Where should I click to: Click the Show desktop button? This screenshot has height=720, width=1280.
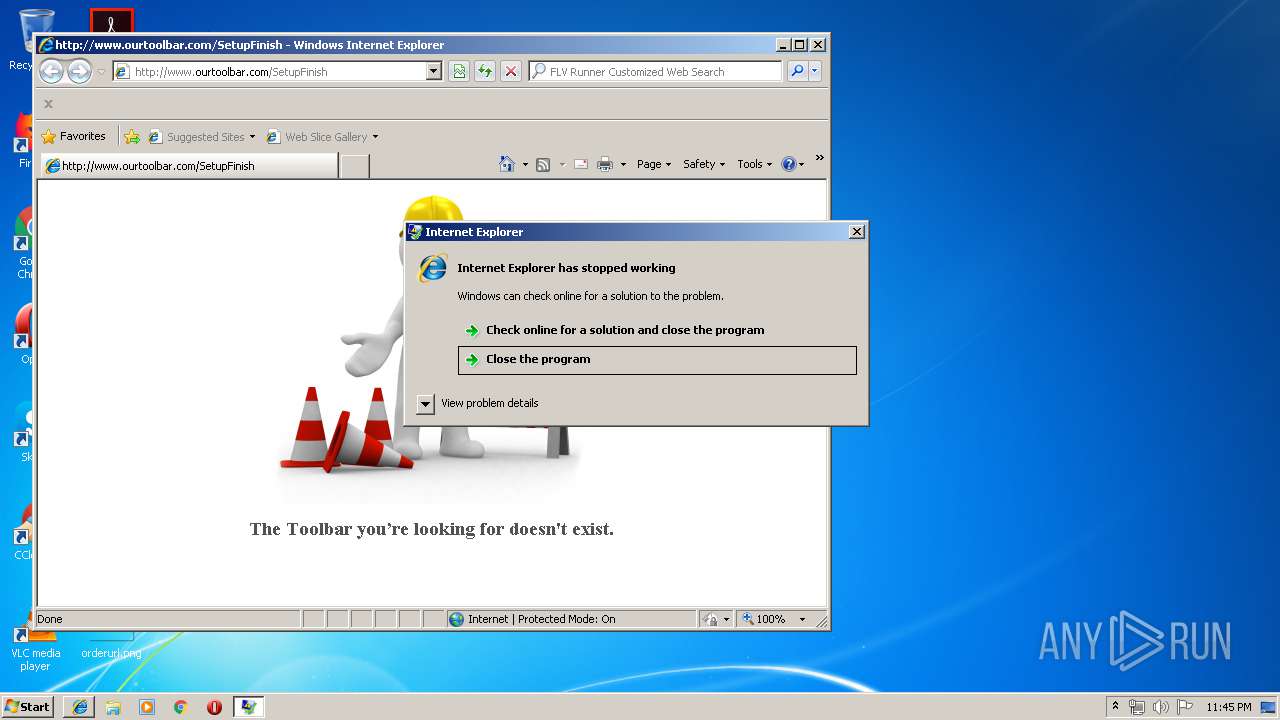(1269, 706)
